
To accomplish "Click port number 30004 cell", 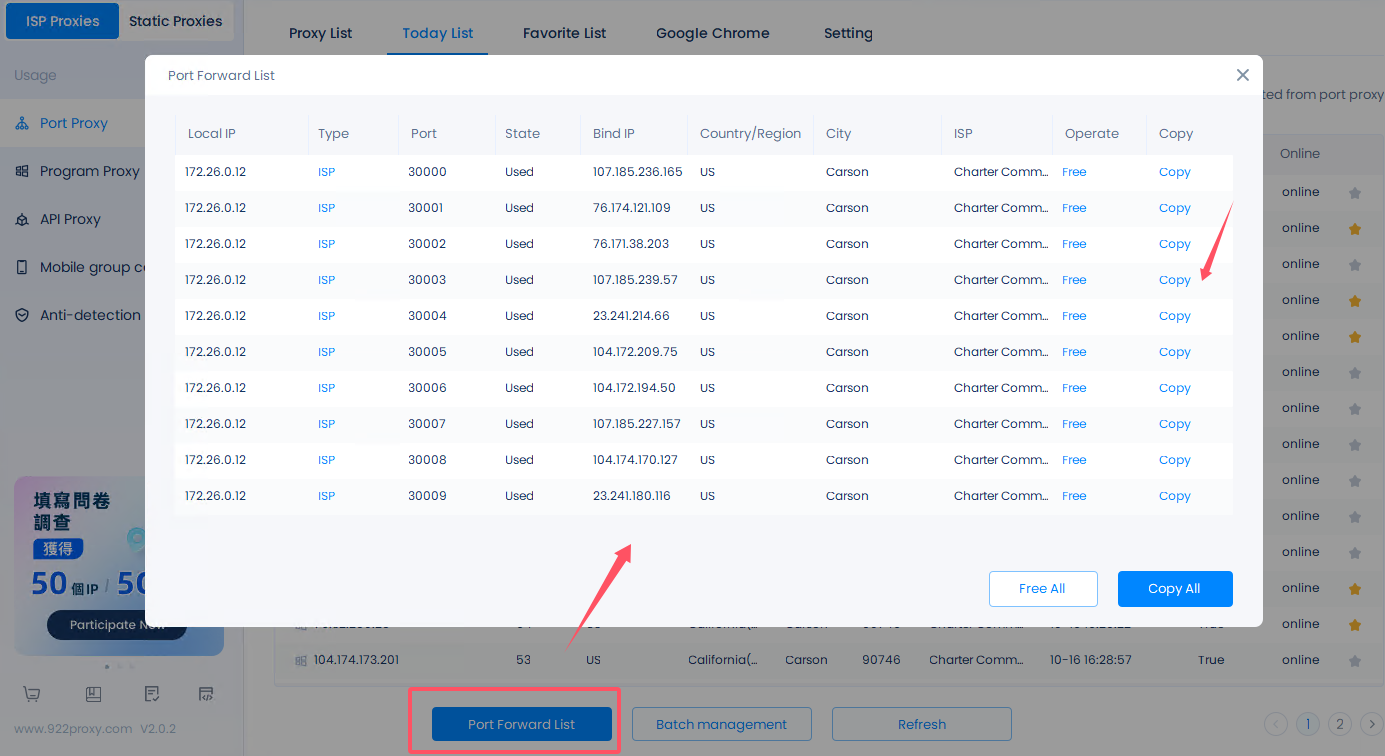I will click(427, 316).
